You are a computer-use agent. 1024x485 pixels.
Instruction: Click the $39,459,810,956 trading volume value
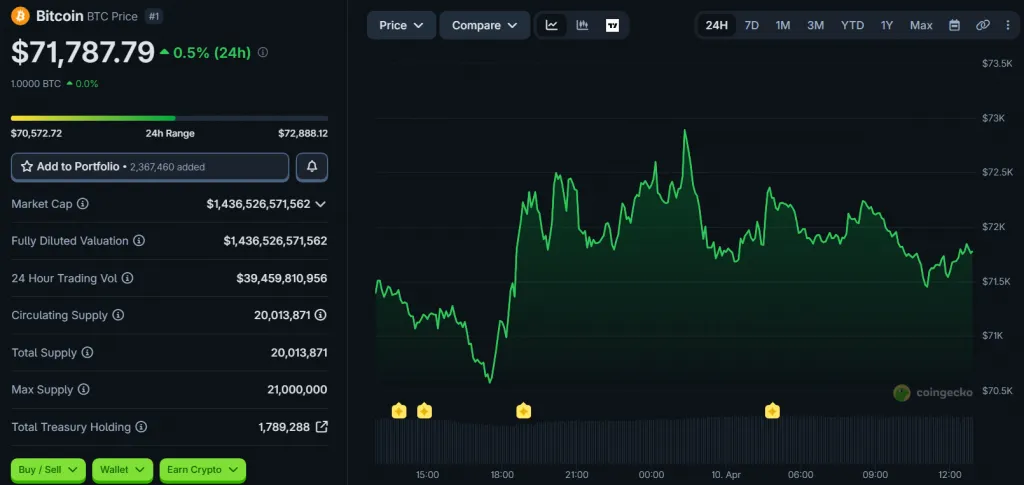tap(281, 278)
